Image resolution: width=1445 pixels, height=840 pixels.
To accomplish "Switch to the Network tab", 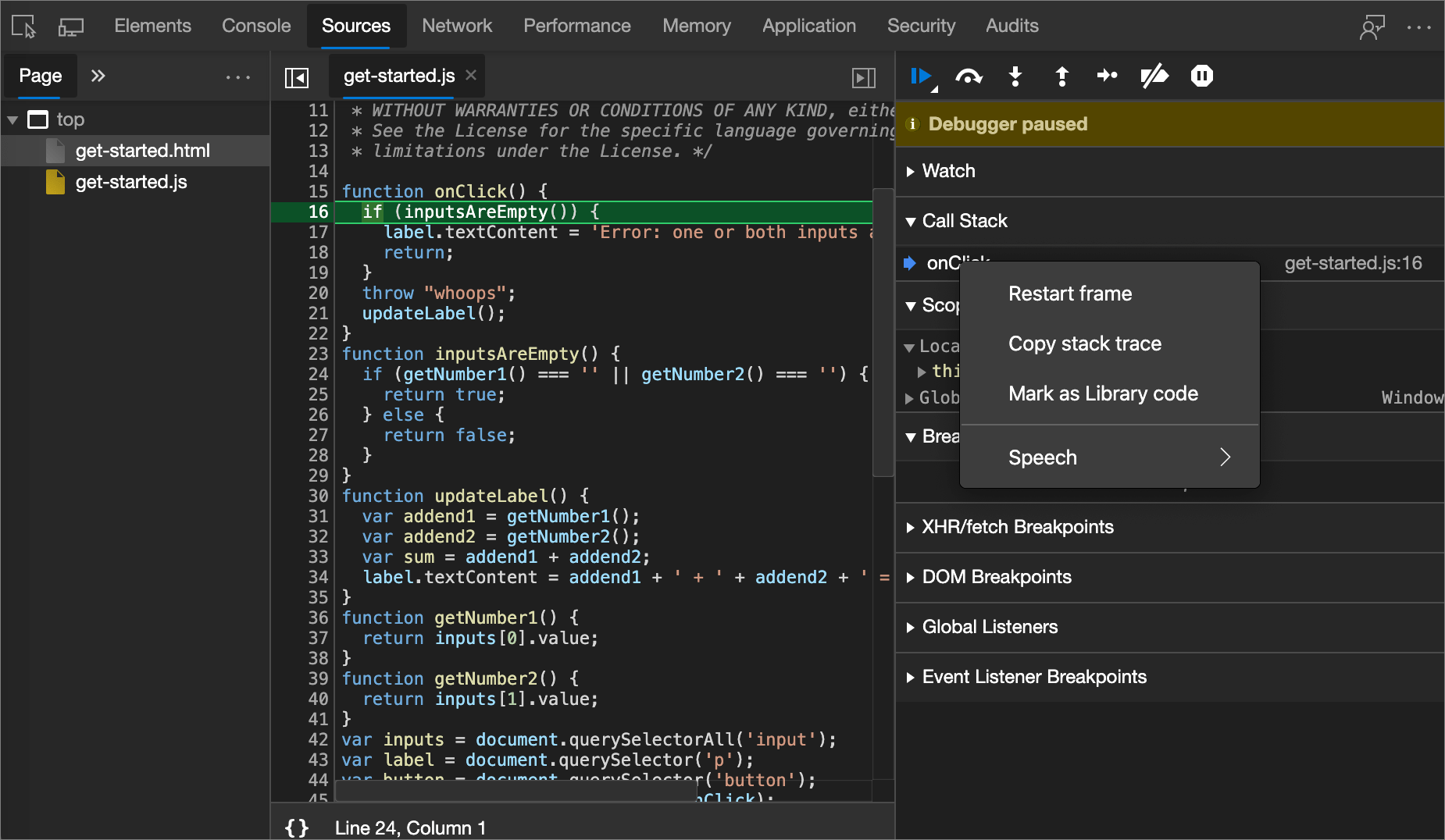I will (457, 26).
